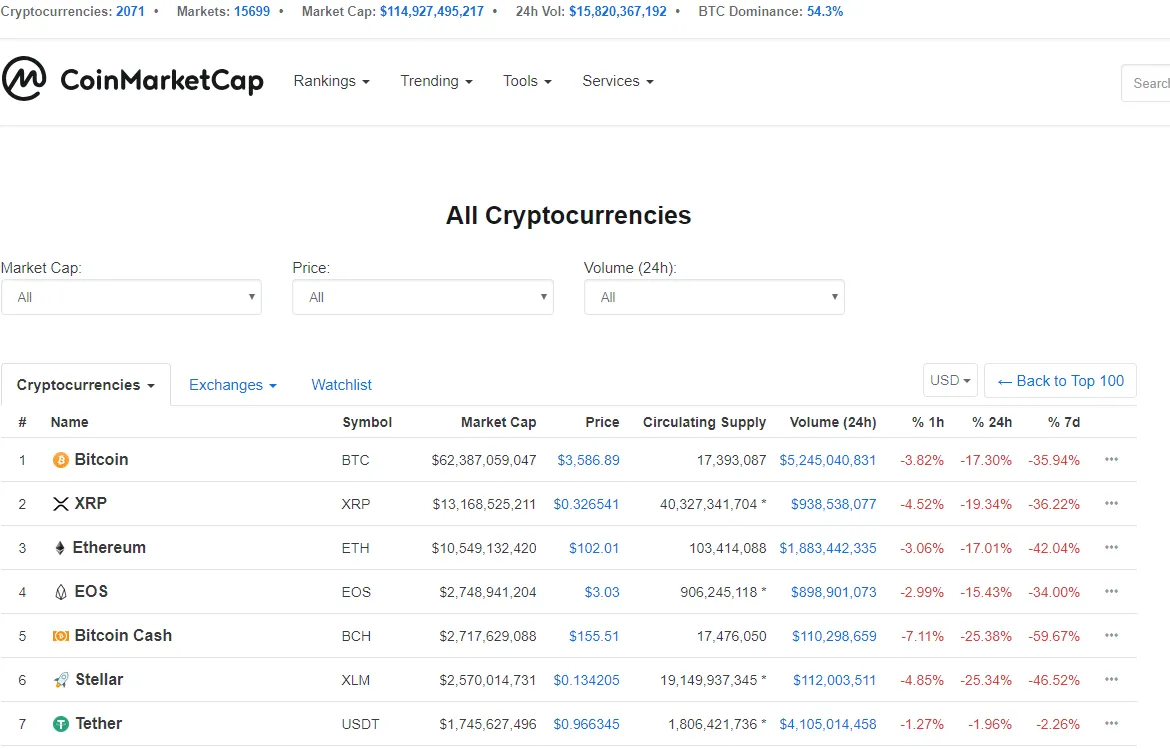Click the Ethereum price $102.01

tap(594, 548)
